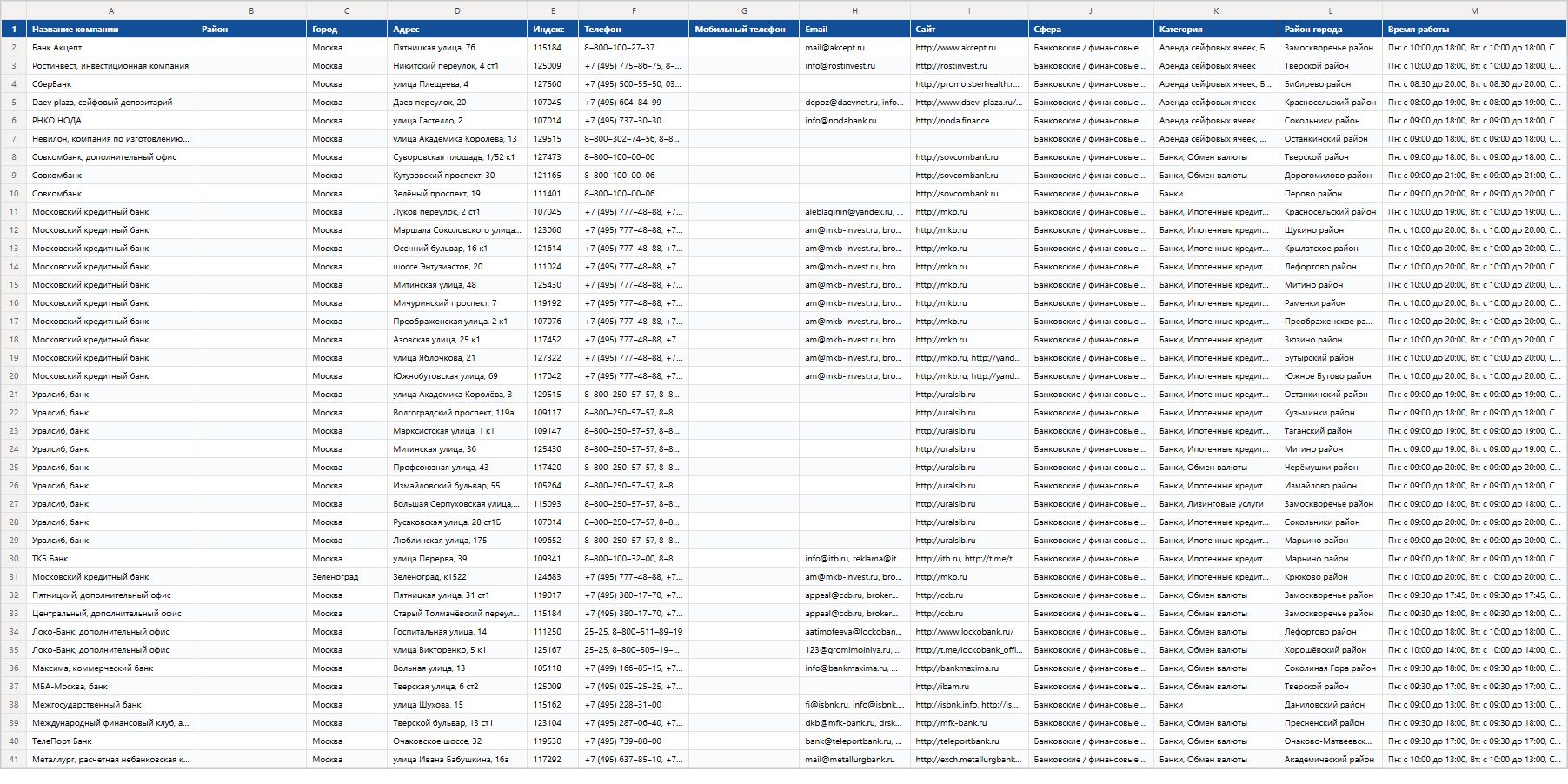Select the 'Межгосударственный банк' cell

point(111,705)
